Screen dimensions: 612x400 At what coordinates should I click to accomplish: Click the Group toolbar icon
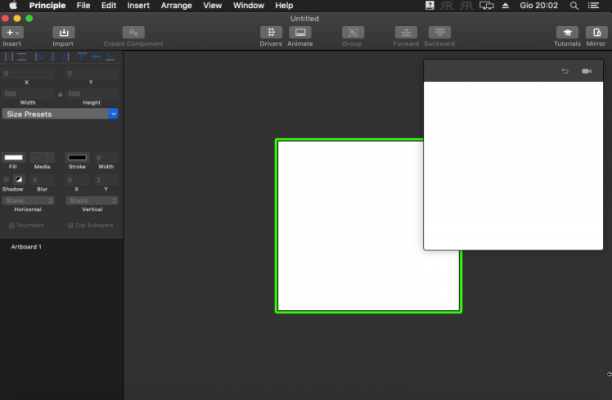pos(353,33)
